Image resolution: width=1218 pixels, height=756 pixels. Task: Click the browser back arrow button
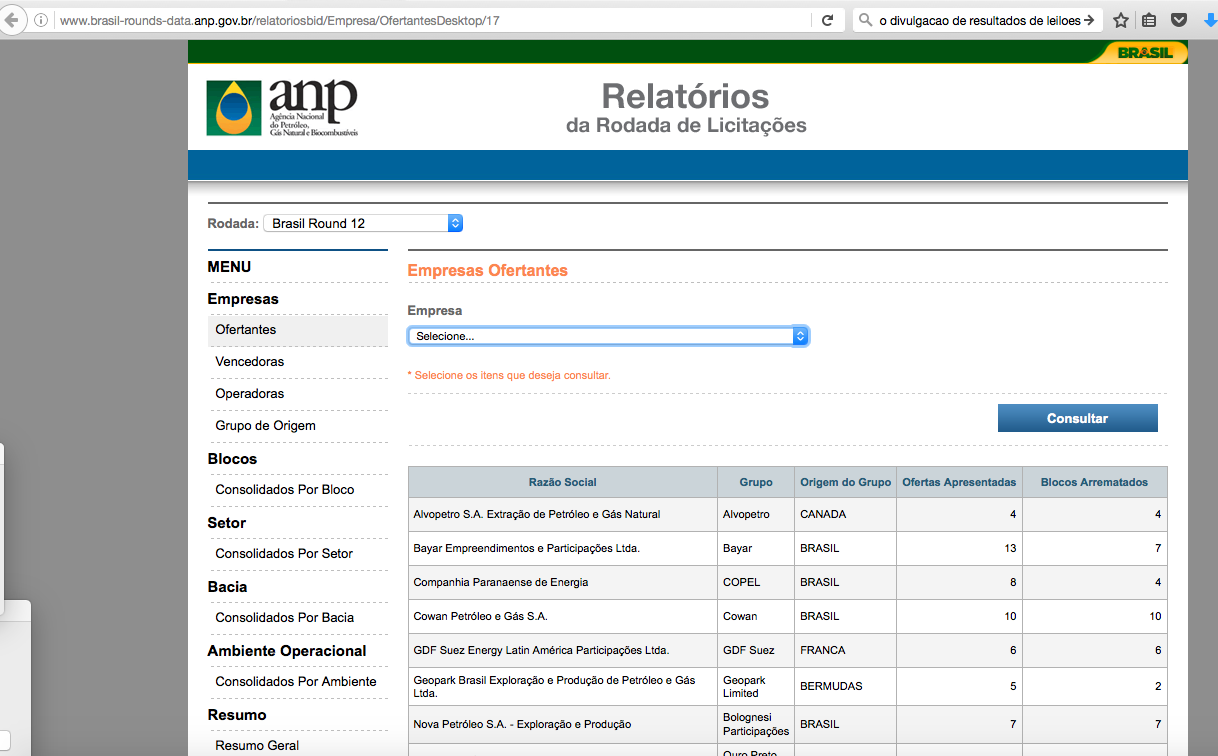click(x=10, y=20)
